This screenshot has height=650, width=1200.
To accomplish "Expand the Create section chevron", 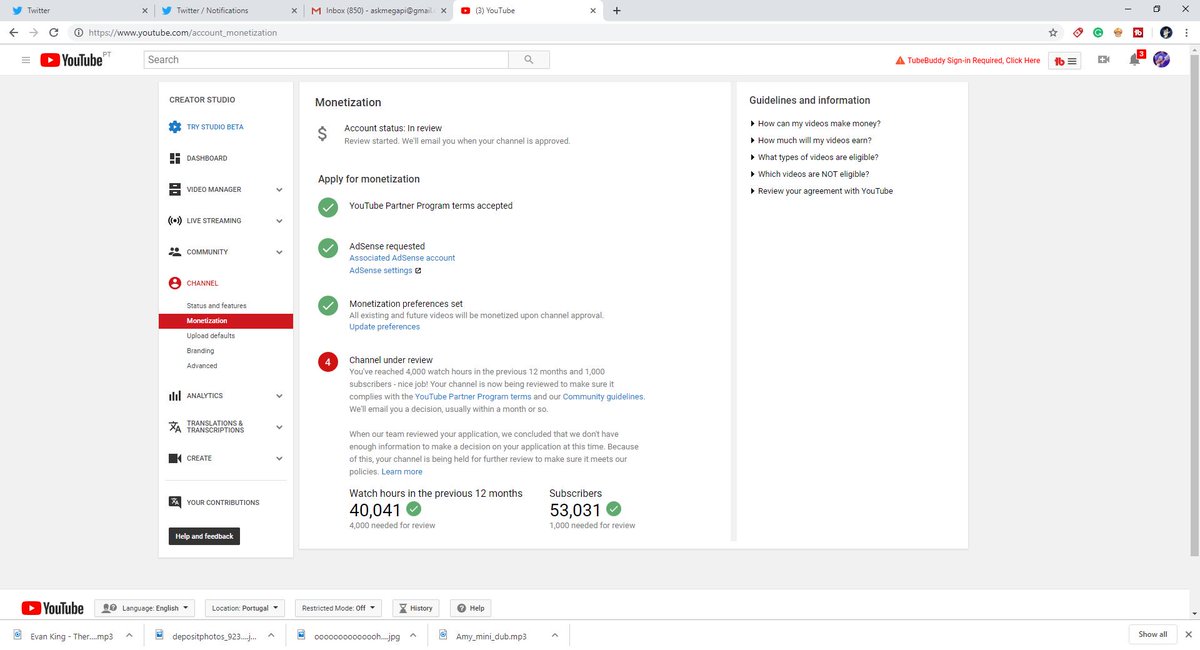I will click(x=279, y=458).
